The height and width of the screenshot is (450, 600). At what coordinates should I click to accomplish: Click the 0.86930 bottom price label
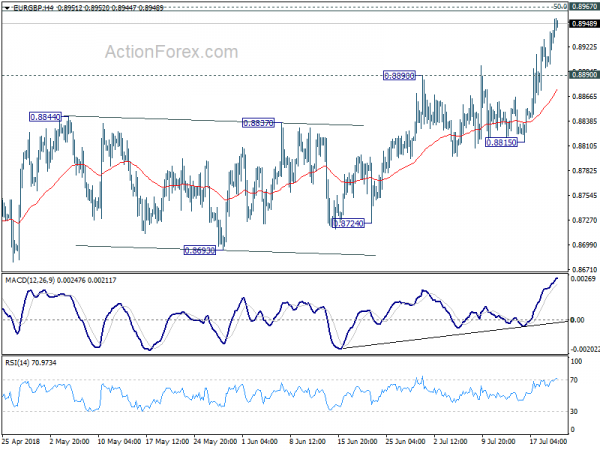click(200, 250)
